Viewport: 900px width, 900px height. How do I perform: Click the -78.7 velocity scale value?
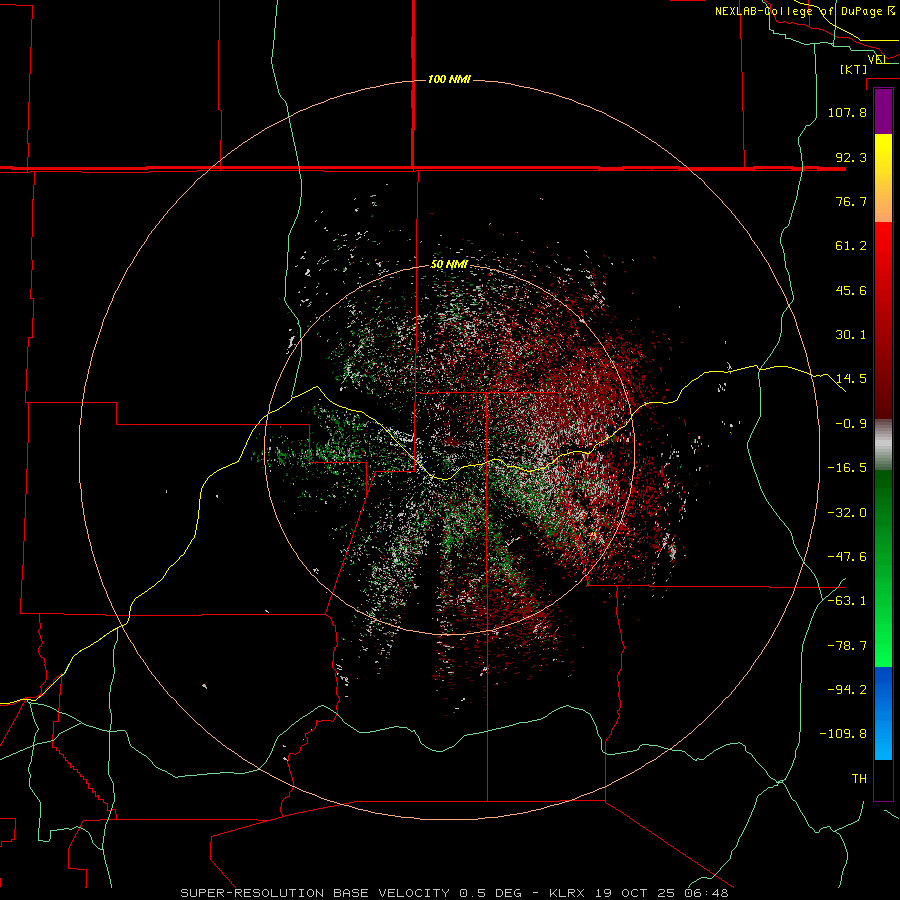tap(847, 646)
